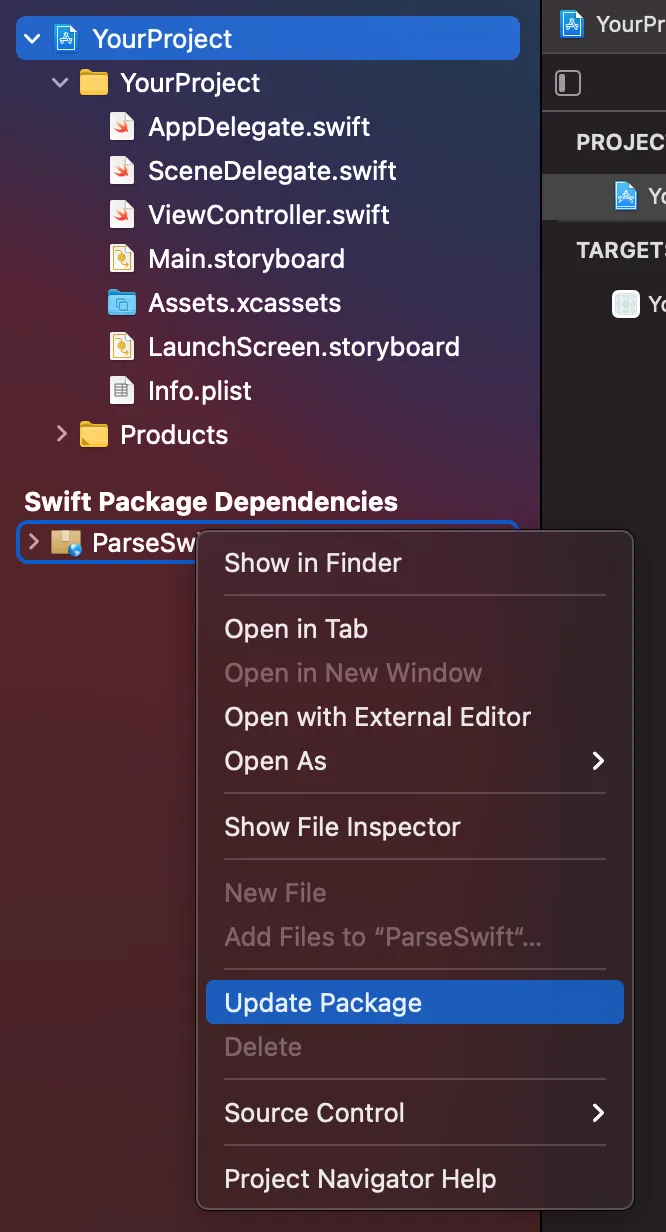666x1232 pixels.
Task: Click the LaunchScreen.storyboard file icon
Action: click(x=122, y=347)
